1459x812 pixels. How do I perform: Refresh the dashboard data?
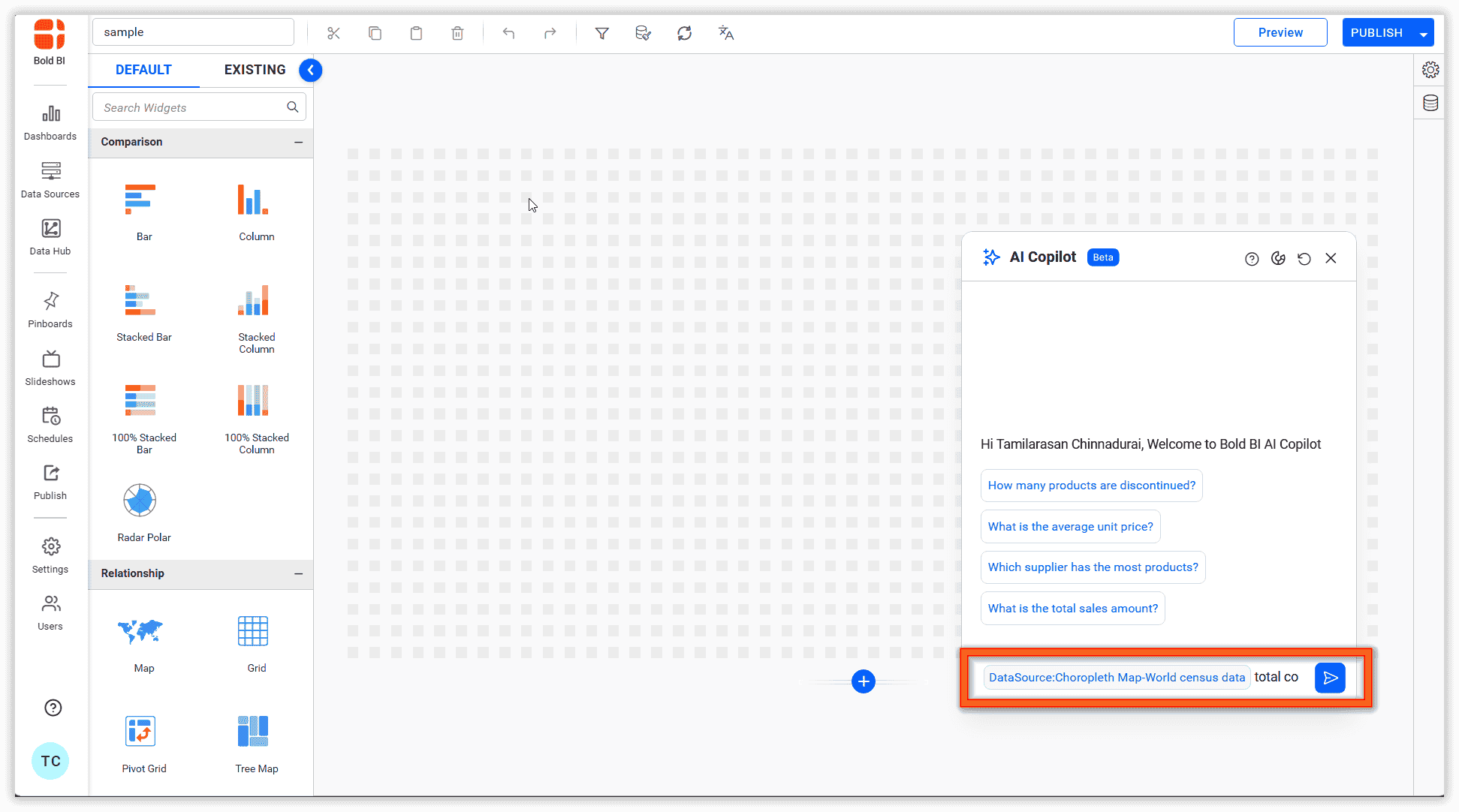tap(684, 32)
